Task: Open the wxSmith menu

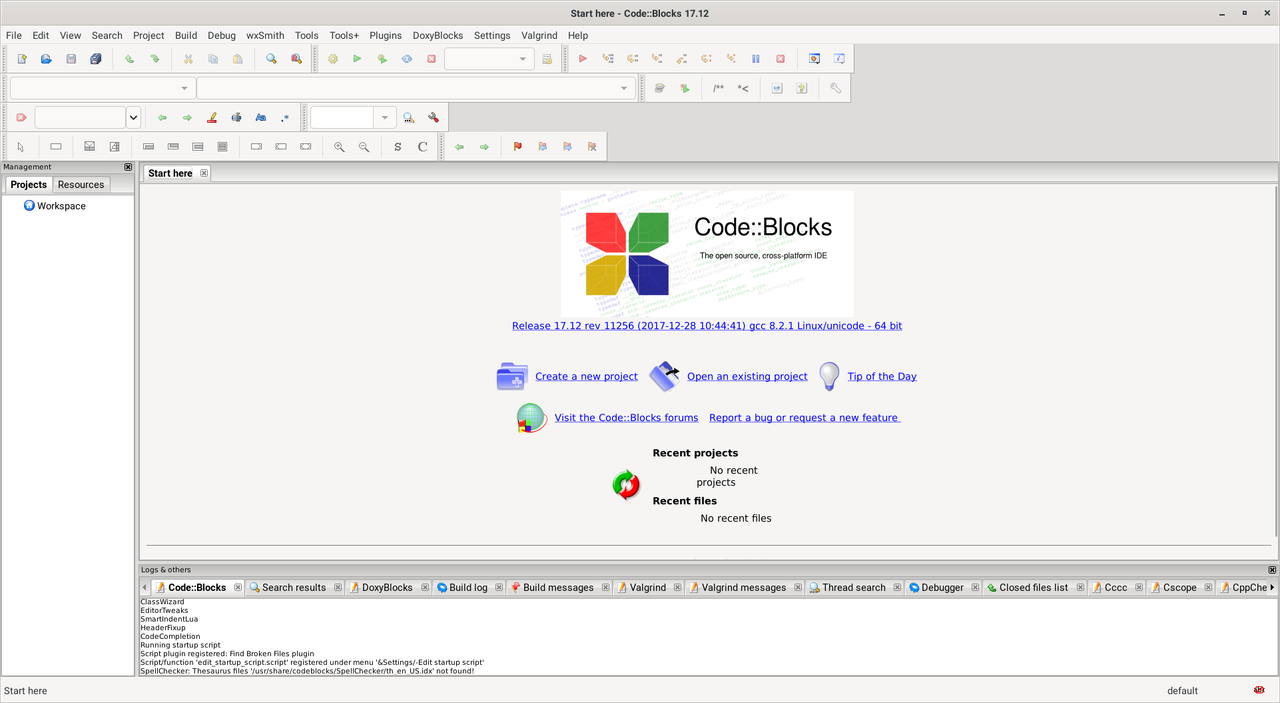Action: [265, 35]
